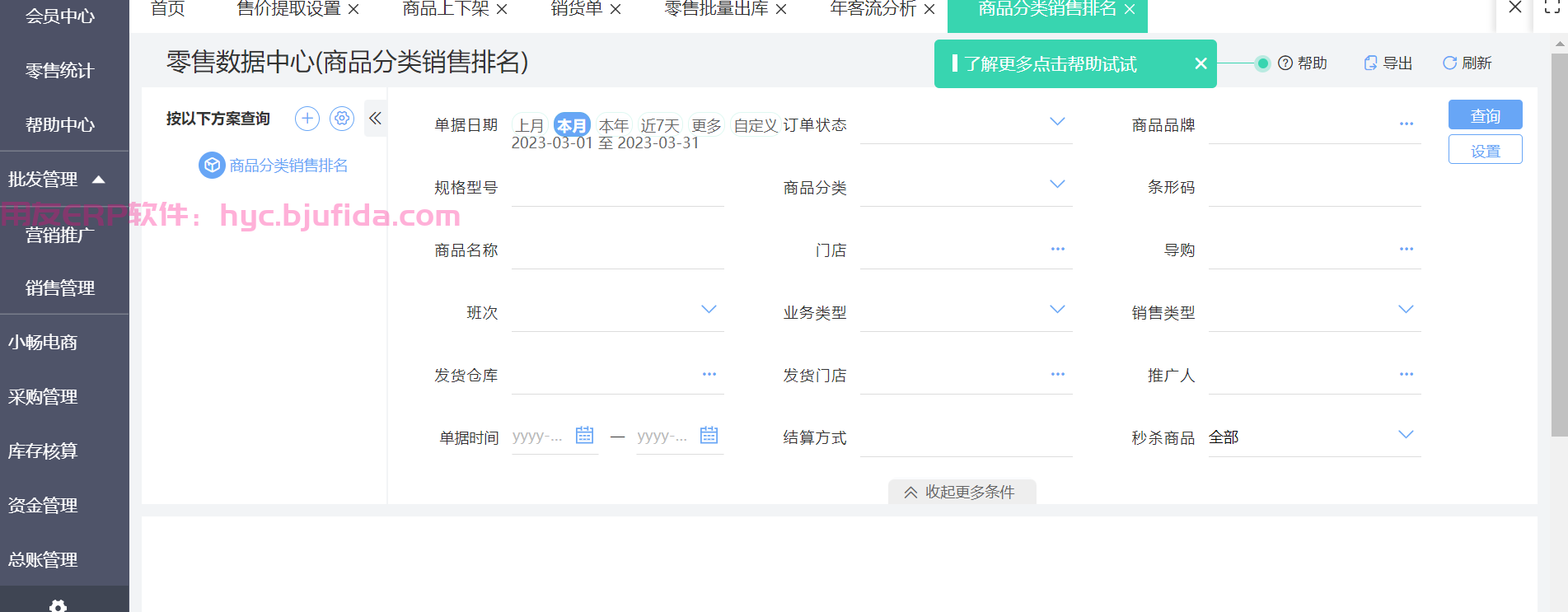Expand the 秒杀商品 dropdown
Viewport: 1568px width, 612px height.
coord(1406,434)
